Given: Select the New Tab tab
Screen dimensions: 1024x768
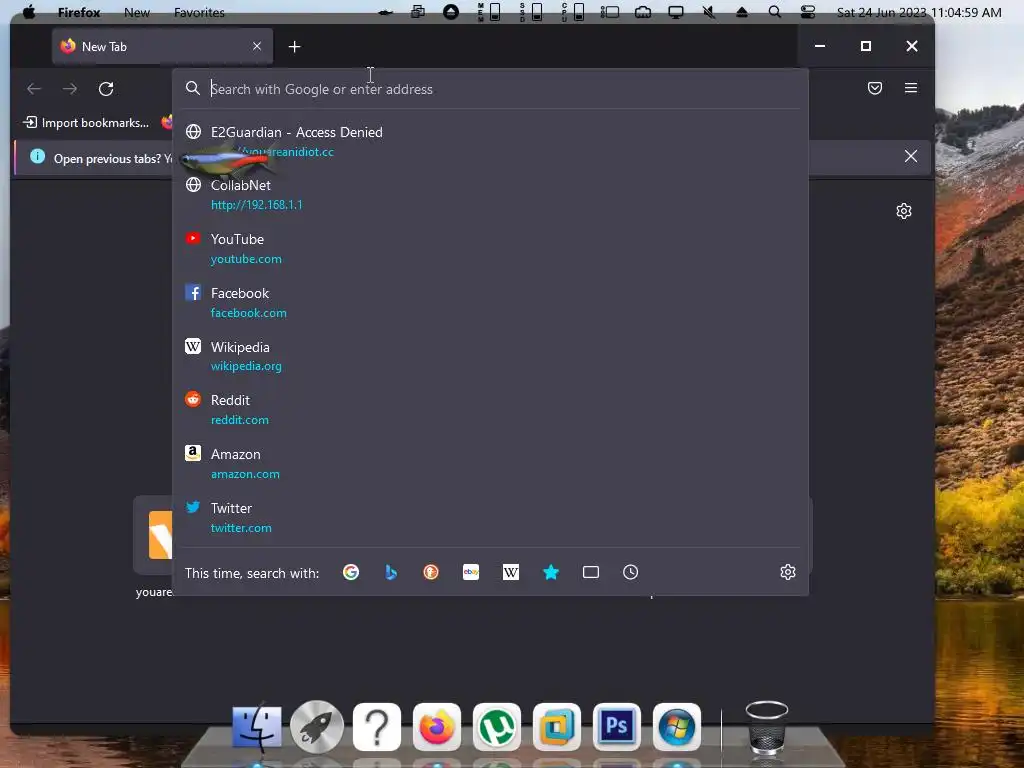Looking at the screenshot, I should click(x=162, y=46).
